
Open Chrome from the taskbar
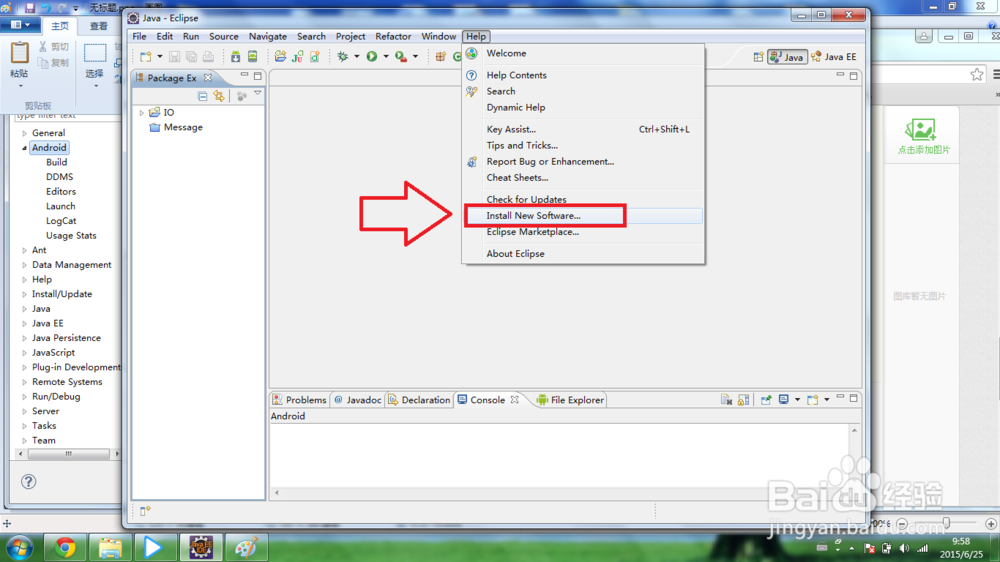pyautogui.click(x=64, y=547)
